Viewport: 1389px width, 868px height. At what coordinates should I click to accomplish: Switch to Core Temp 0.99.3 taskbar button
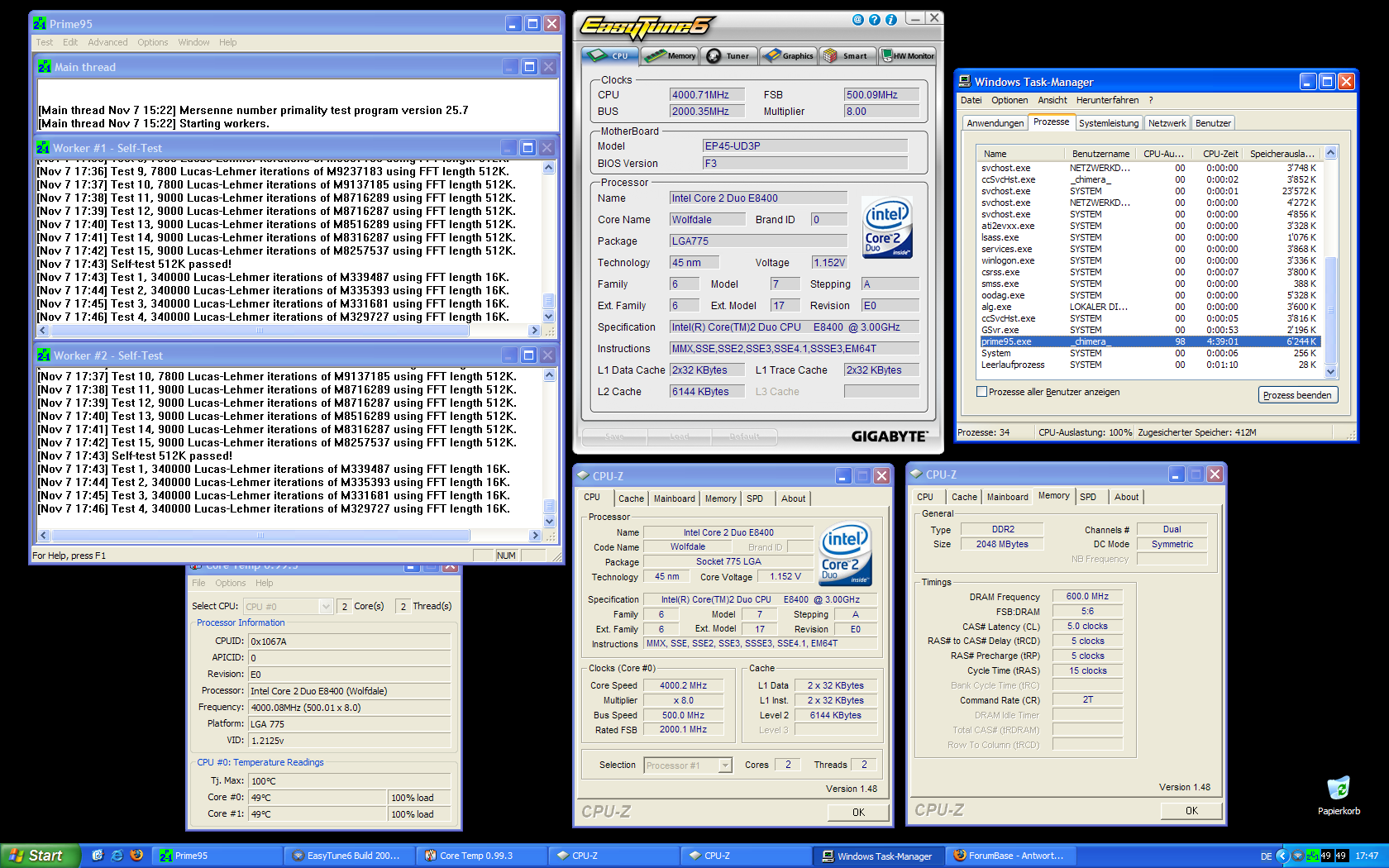coord(481,856)
